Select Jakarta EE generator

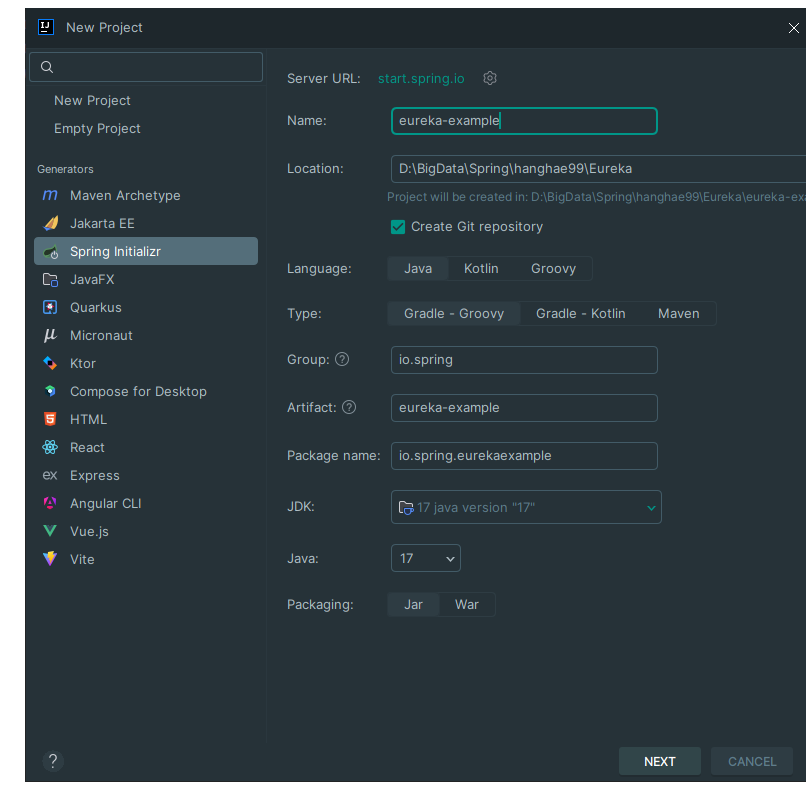102,224
